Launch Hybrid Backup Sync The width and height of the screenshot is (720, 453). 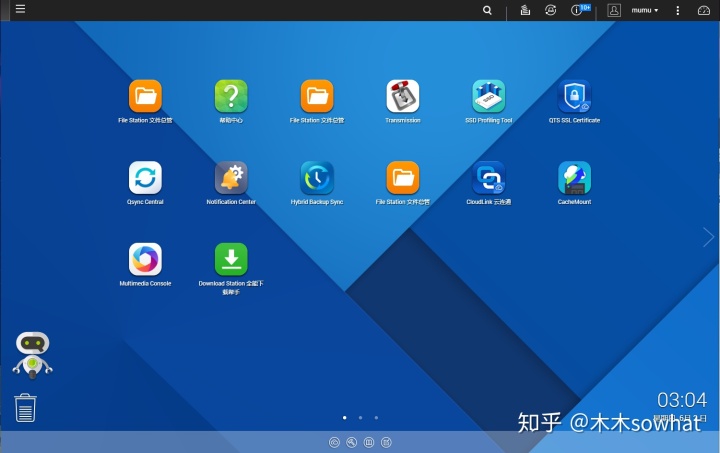pos(317,178)
